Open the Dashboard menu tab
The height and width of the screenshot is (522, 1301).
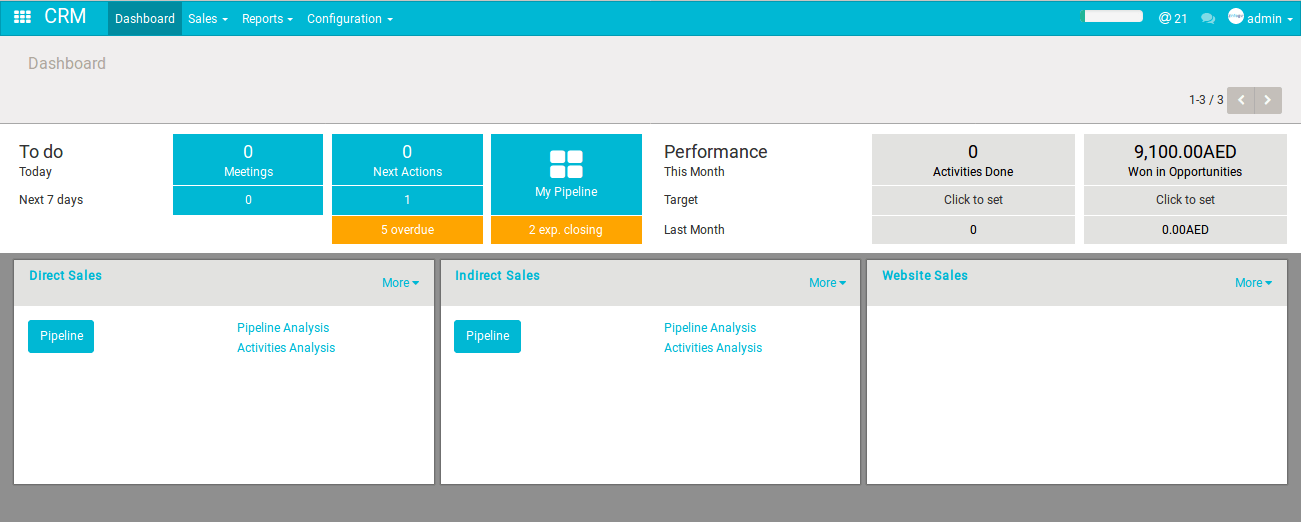click(145, 18)
